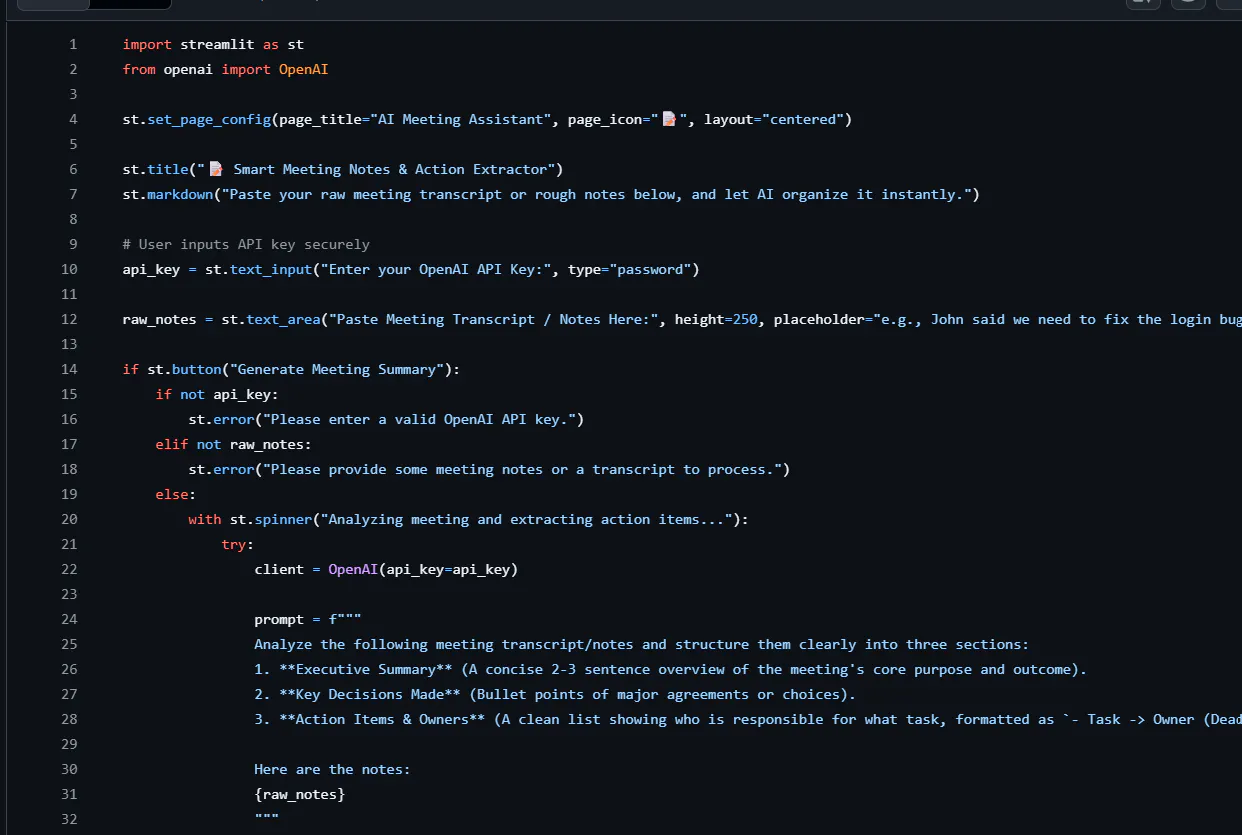1242x835 pixels.
Task: Click '**Action Items & Owners**' in the prompt
Action: pos(382,719)
